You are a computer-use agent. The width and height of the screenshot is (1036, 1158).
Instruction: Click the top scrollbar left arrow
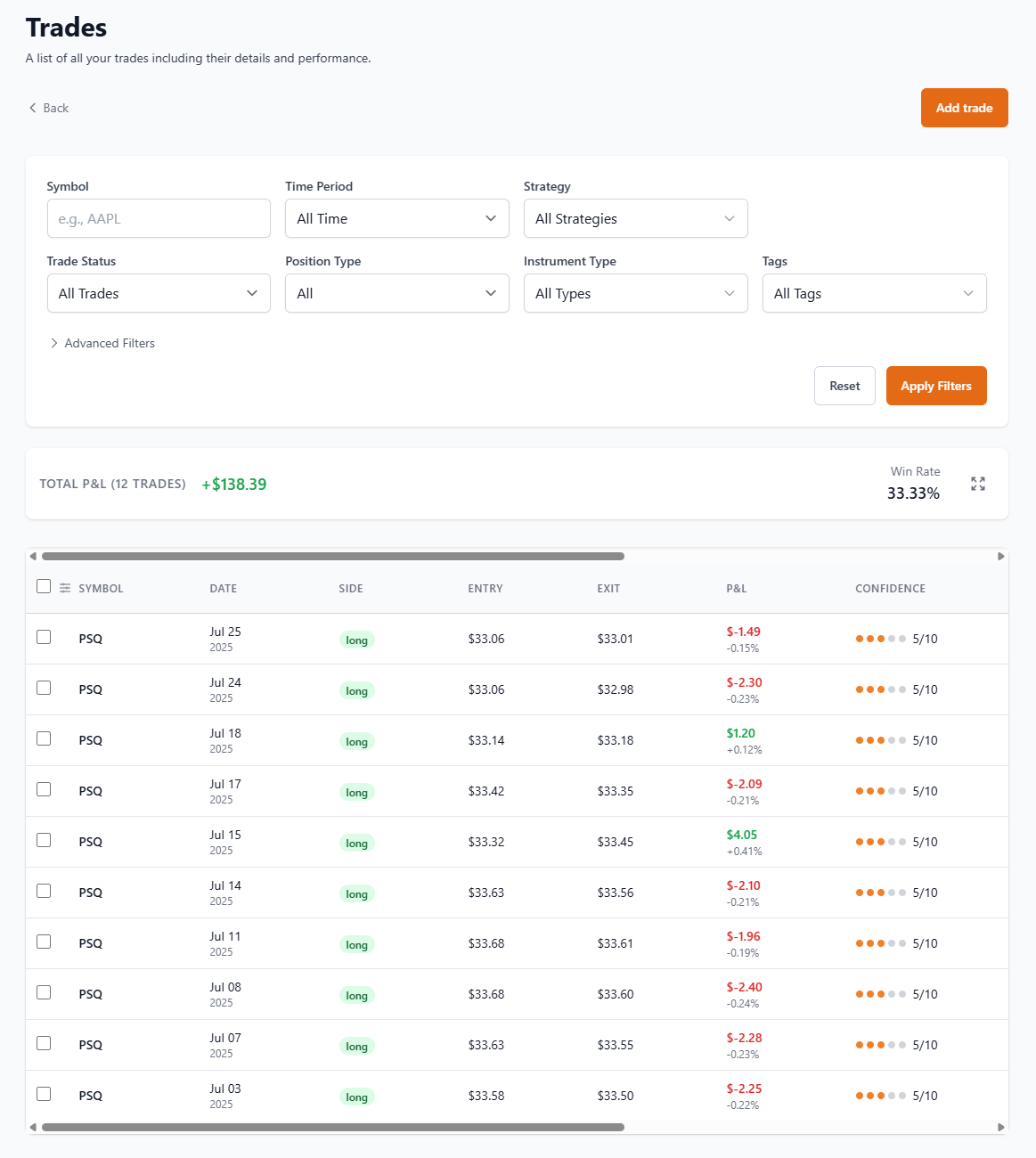(33, 557)
